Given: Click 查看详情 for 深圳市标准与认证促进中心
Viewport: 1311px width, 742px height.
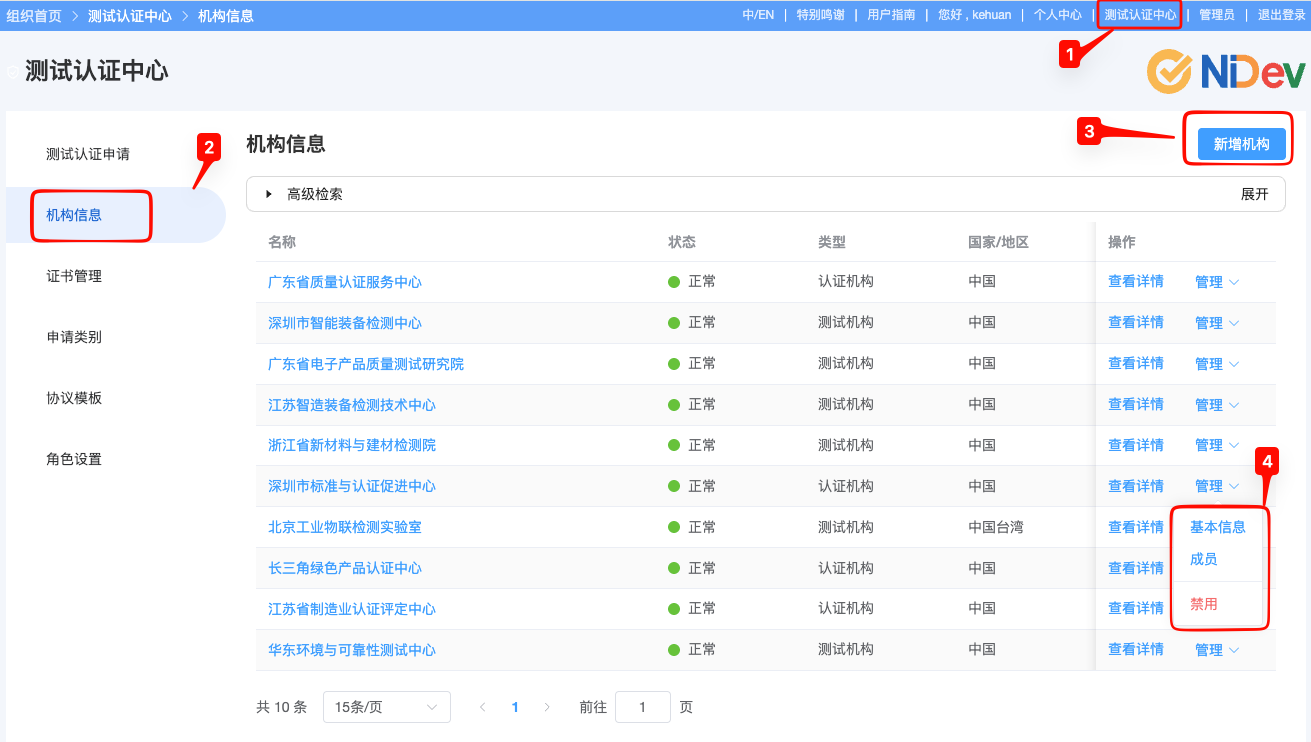Looking at the screenshot, I should tap(1136, 486).
